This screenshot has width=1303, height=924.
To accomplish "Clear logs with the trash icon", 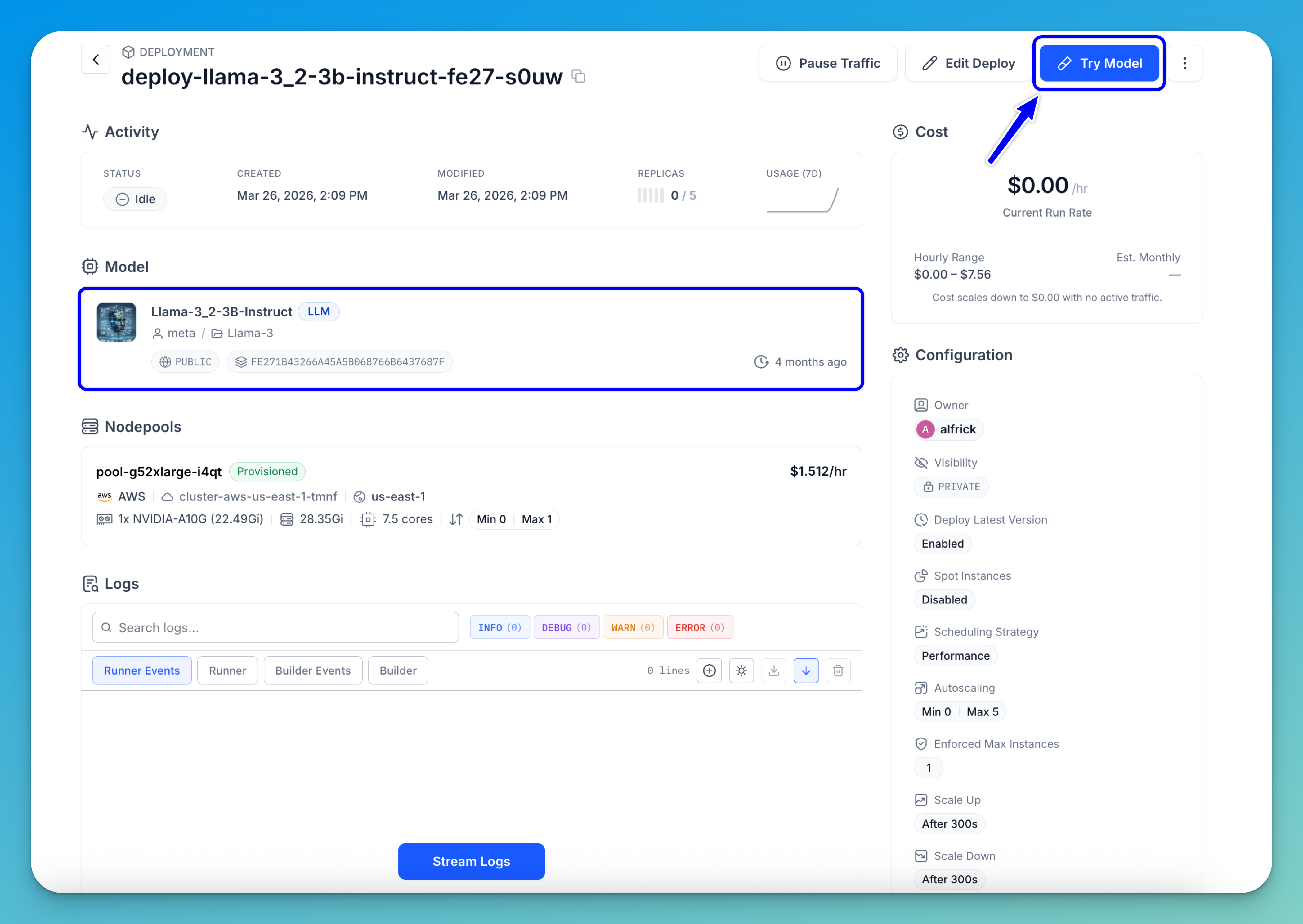I will click(x=838, y=671).
